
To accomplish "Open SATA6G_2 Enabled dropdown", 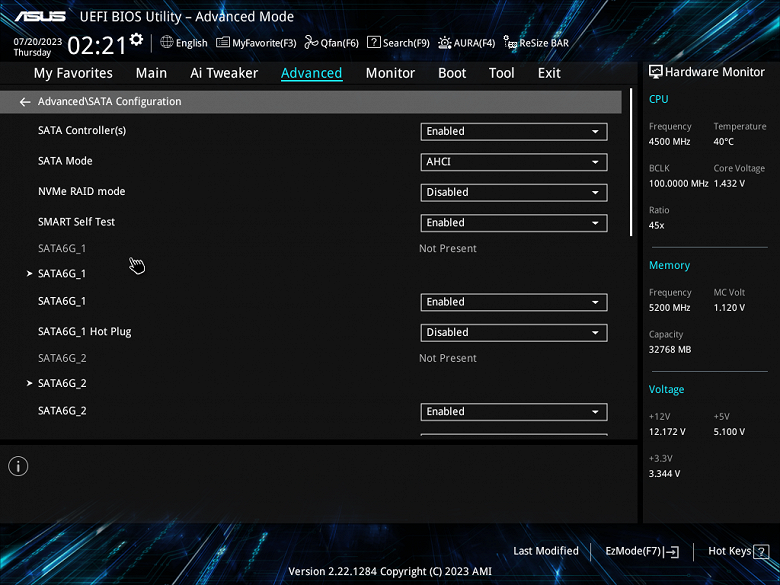I will point(514,412).
